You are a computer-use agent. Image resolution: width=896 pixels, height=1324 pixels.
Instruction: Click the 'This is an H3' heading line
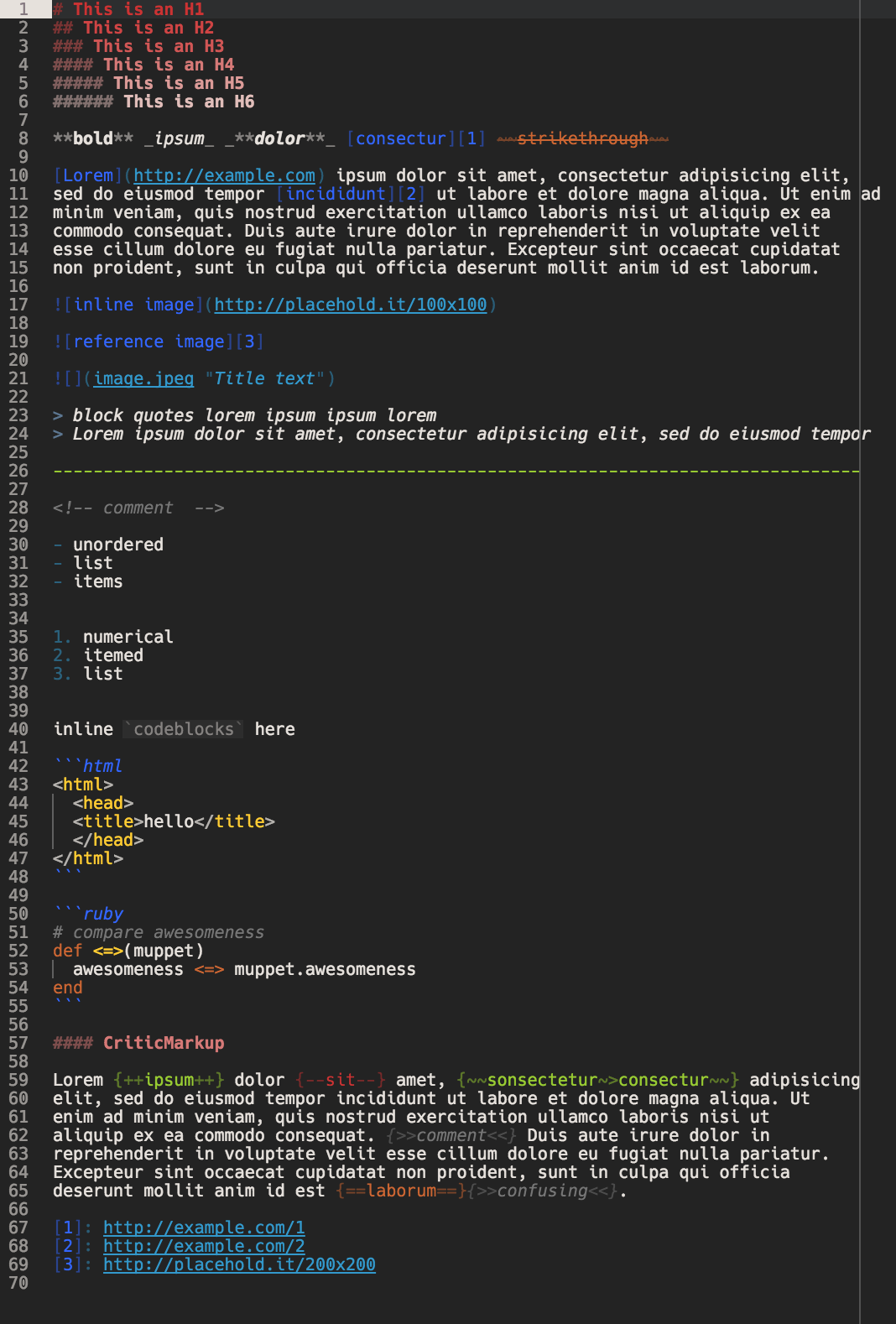[x=138, y=46]
